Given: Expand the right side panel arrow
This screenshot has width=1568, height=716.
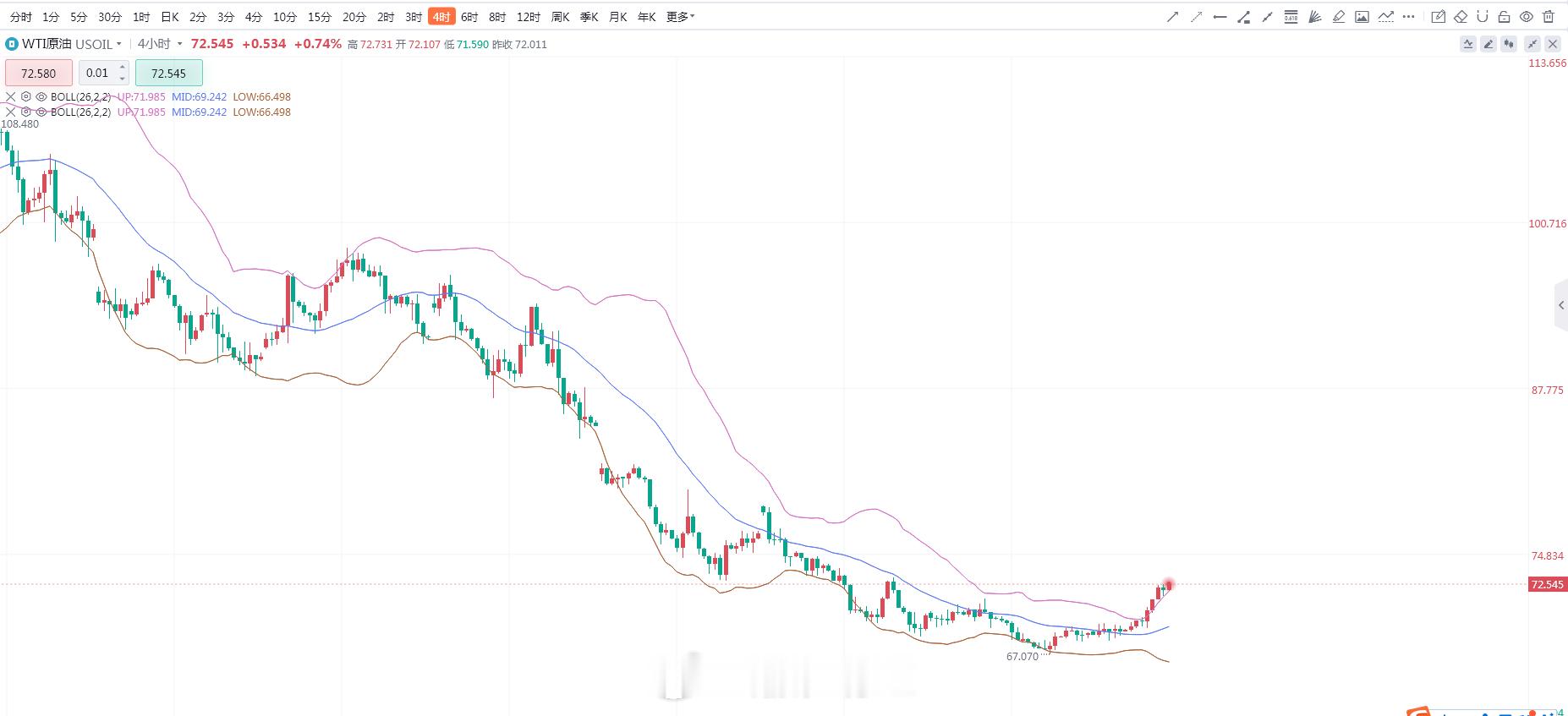Looking at the screenshot, I should click(x=1561, y=305).
